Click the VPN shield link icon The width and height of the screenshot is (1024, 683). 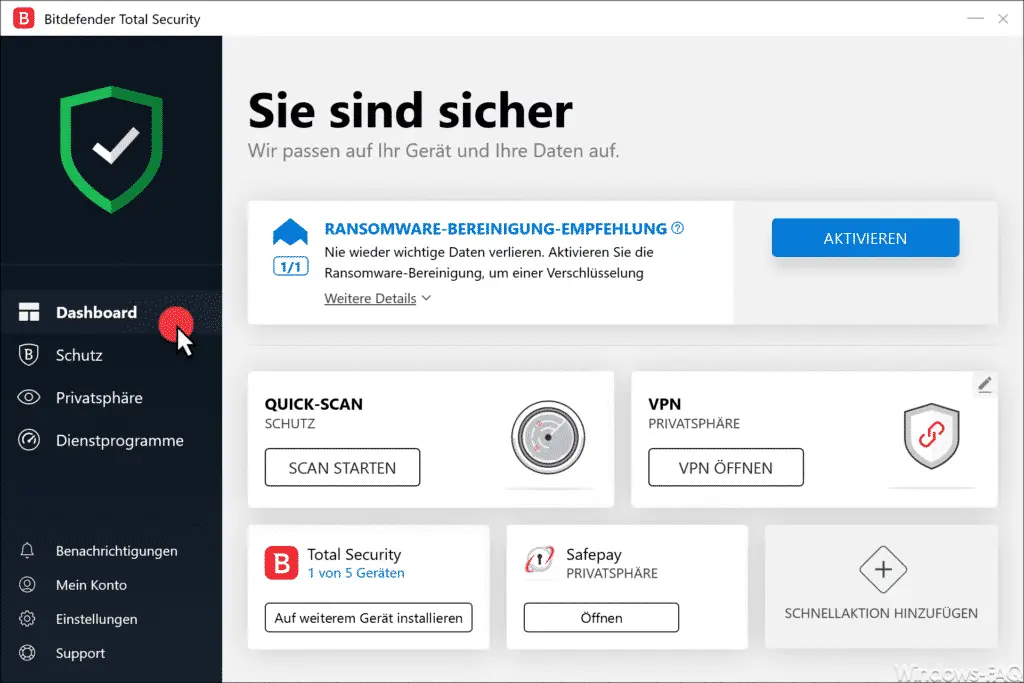click(x=931, y=436)
